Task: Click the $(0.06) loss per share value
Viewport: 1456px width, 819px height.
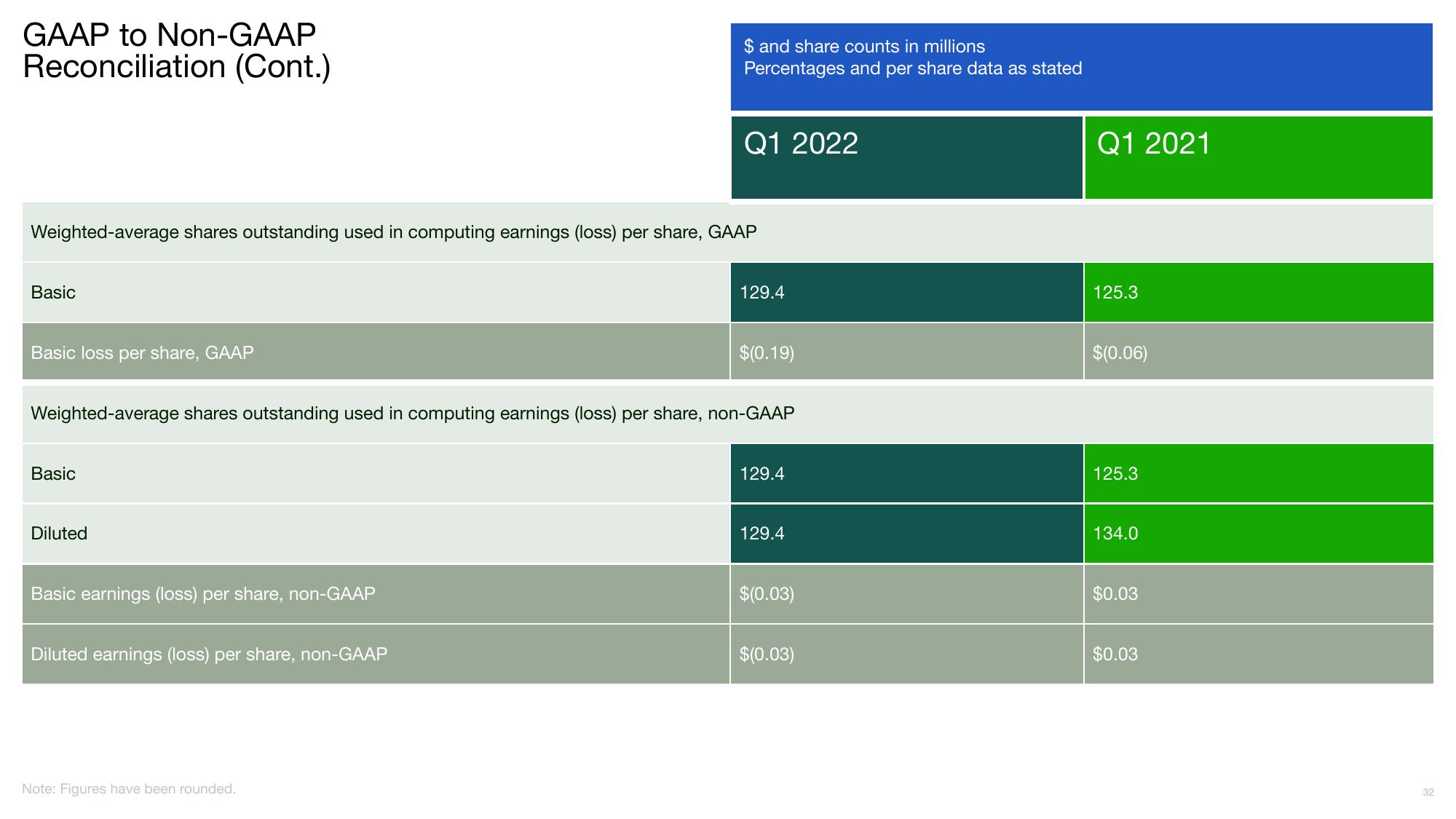Action: point(1120,353)
